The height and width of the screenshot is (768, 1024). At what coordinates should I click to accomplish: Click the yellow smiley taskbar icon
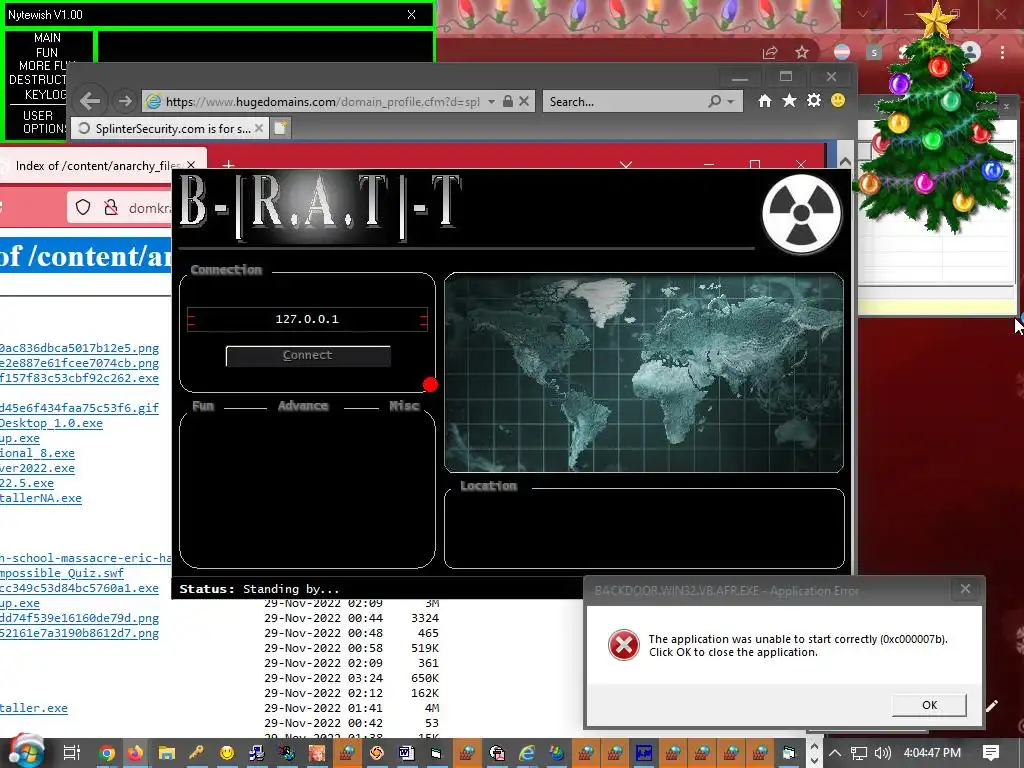tap(227, 753)
